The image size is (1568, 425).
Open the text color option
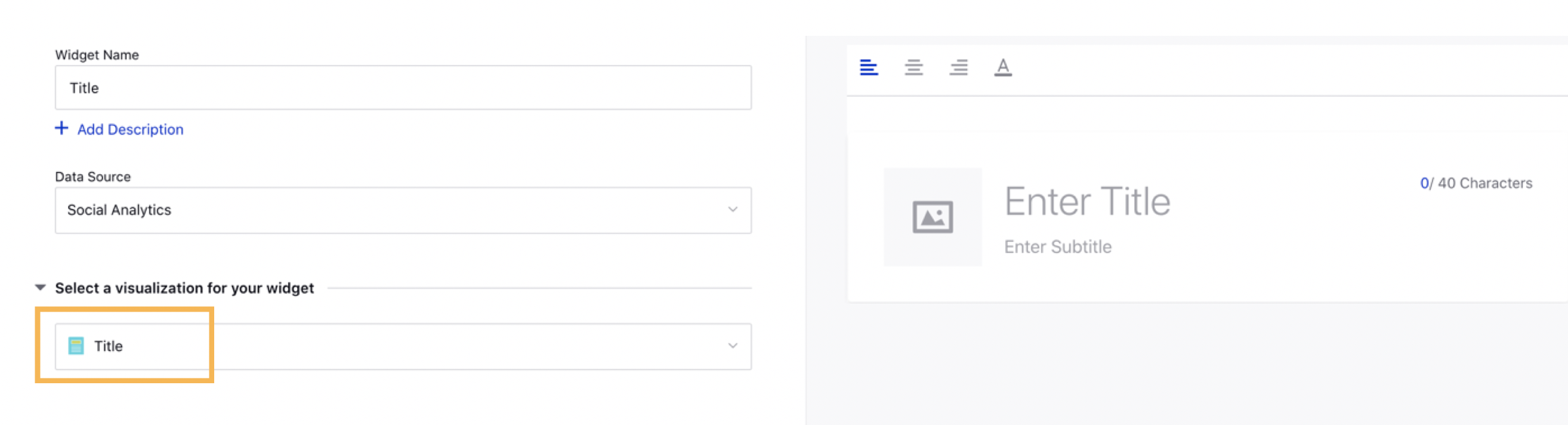tap(1002, 67)
